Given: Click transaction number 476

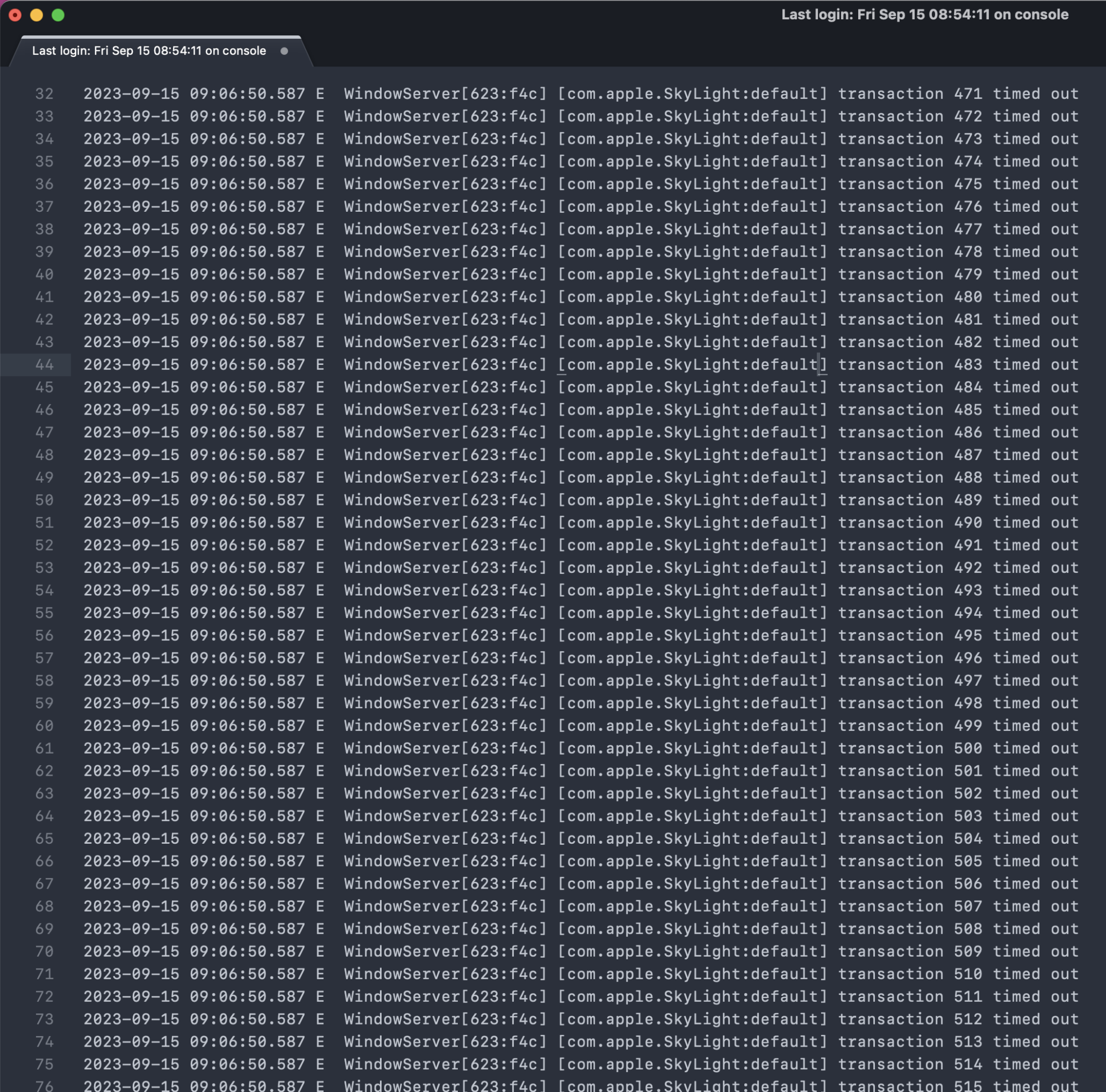Looking at the screenshot, I should pos(968,207).
